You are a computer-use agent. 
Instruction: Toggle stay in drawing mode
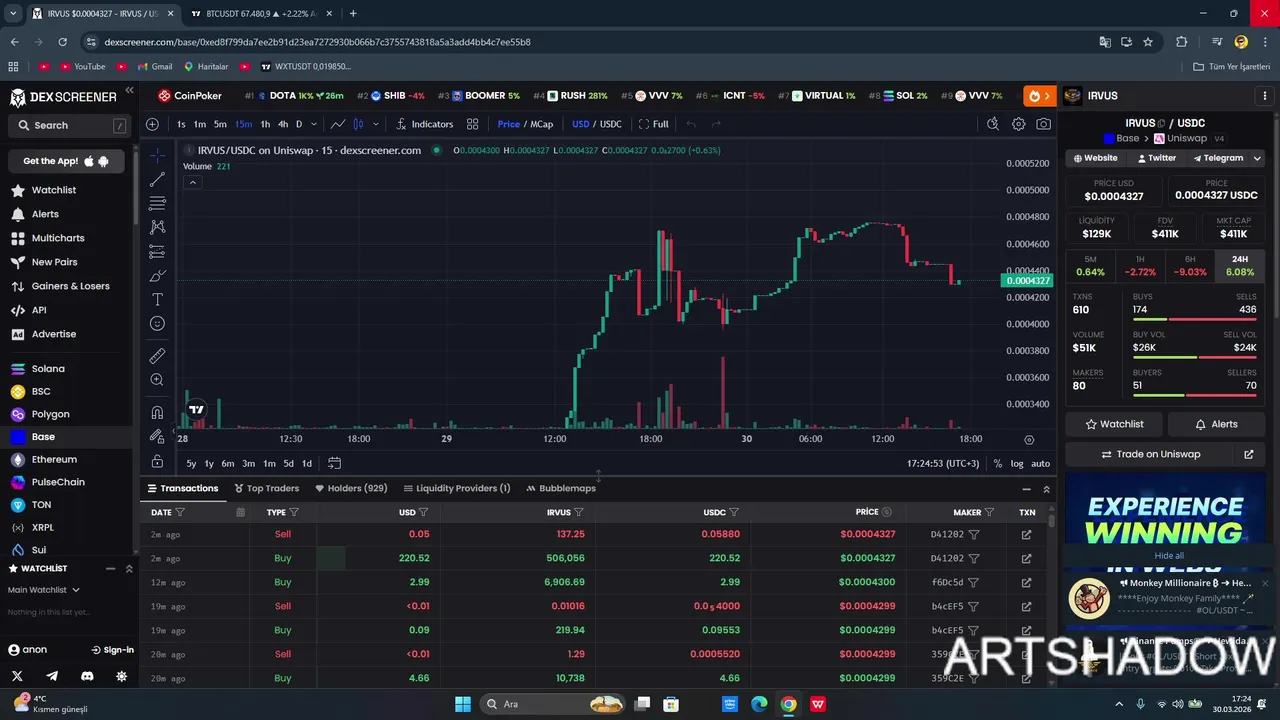point(157,436)
